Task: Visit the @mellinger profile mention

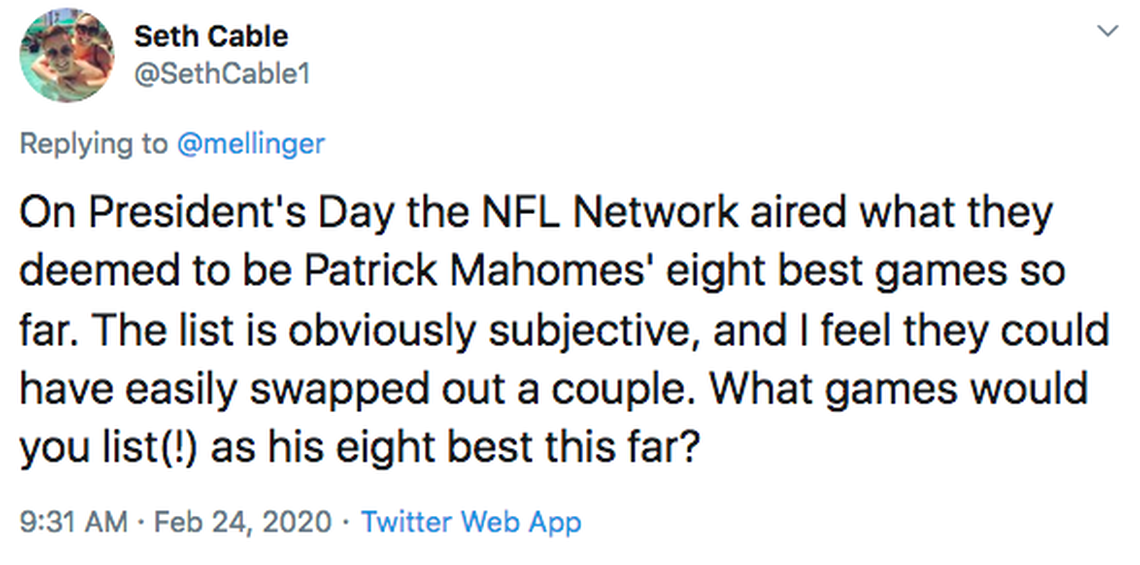Action: click(250, 143)
